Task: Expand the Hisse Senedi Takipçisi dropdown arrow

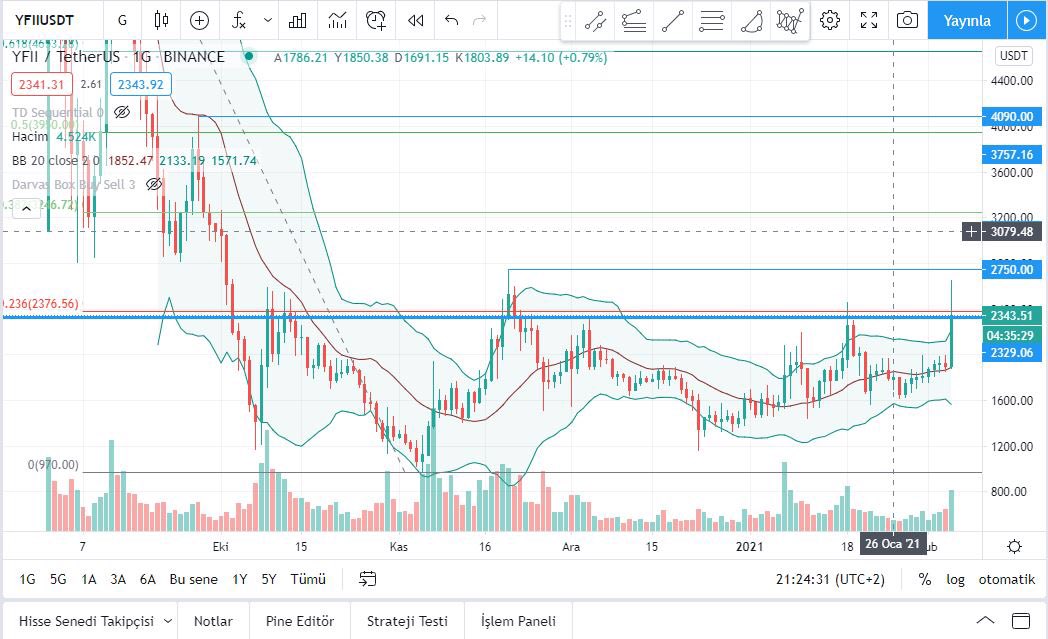Action: tap(168, 621)
